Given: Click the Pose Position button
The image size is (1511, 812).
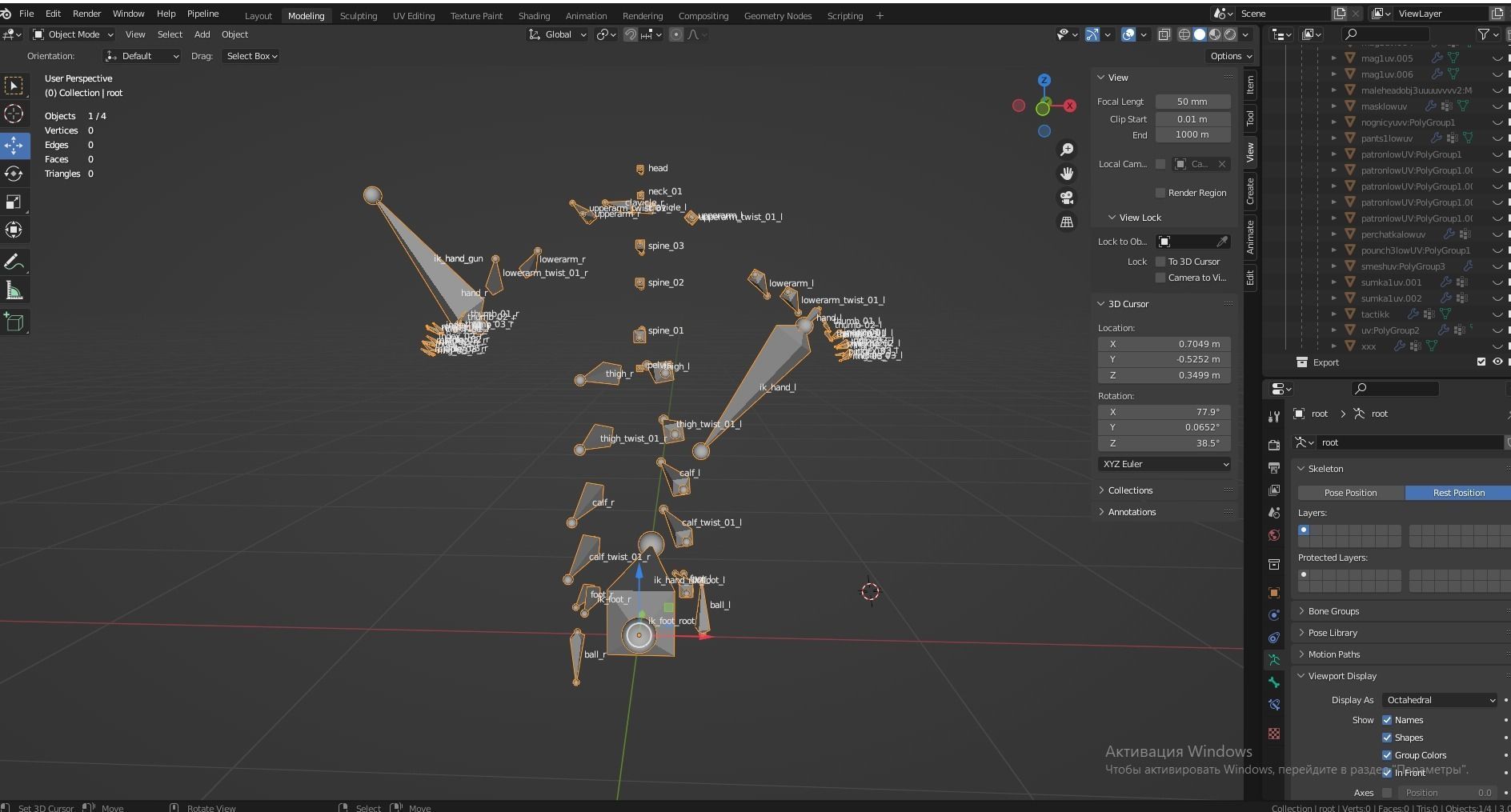Looking at the screenshot, I should (x=1350, y=493).
